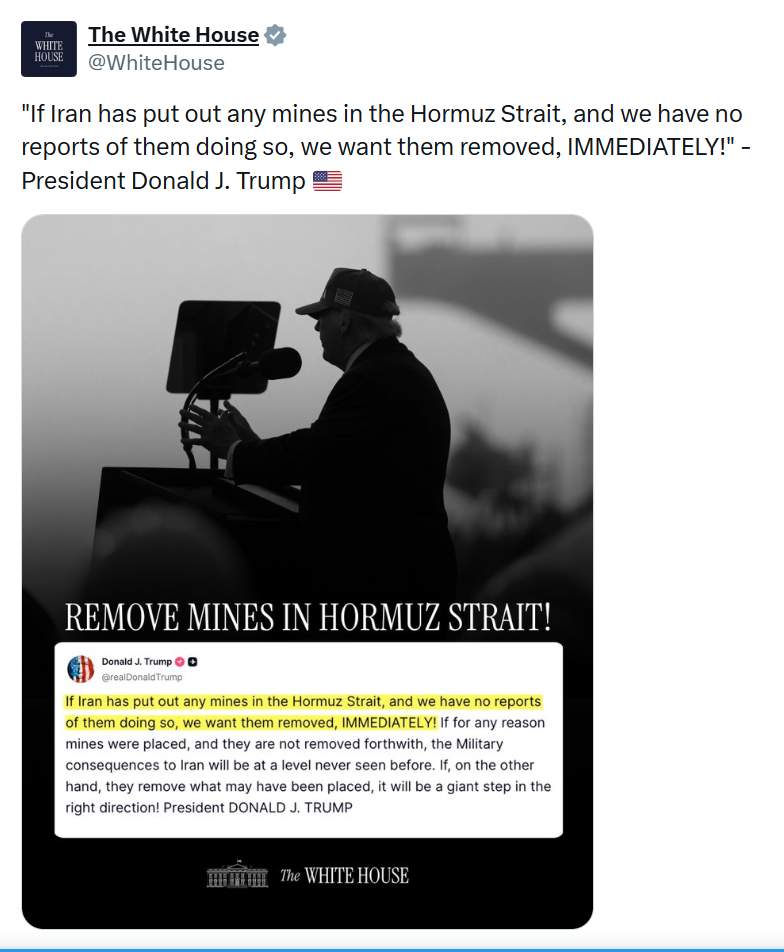Click the yellow highlighted quote text
The height and width of the screenshot is (952, 784).
(x=250, y=711)
